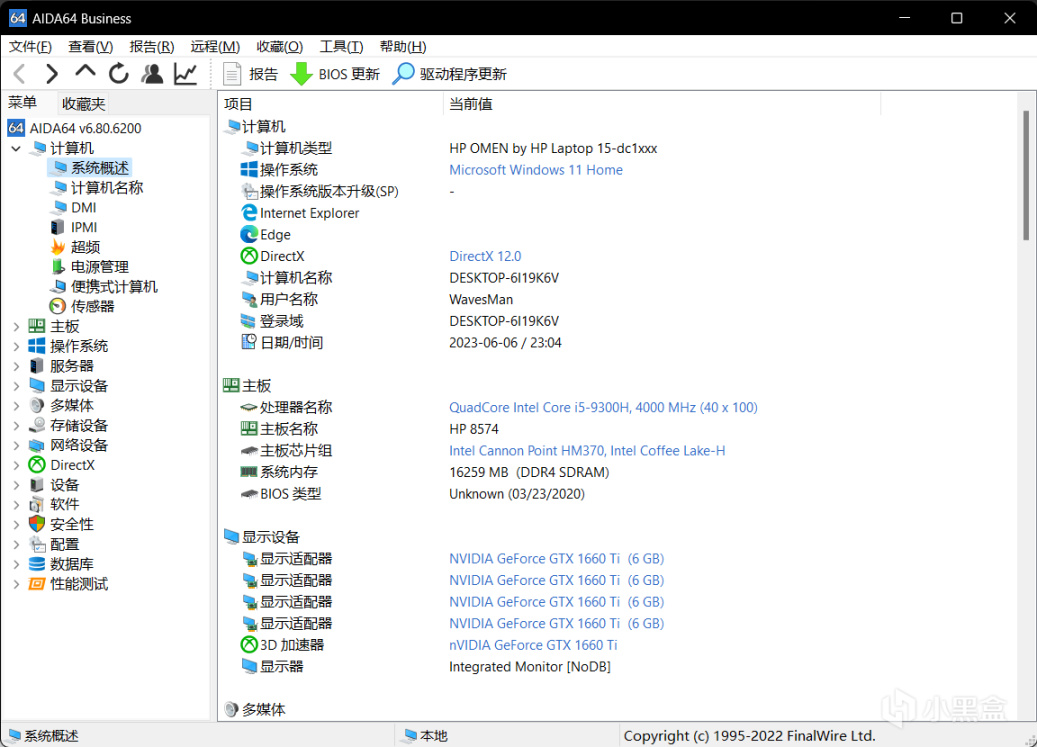Click the 日期/时间 clock icon
This screenshot has height=747, width=1037.
point(249,342)
